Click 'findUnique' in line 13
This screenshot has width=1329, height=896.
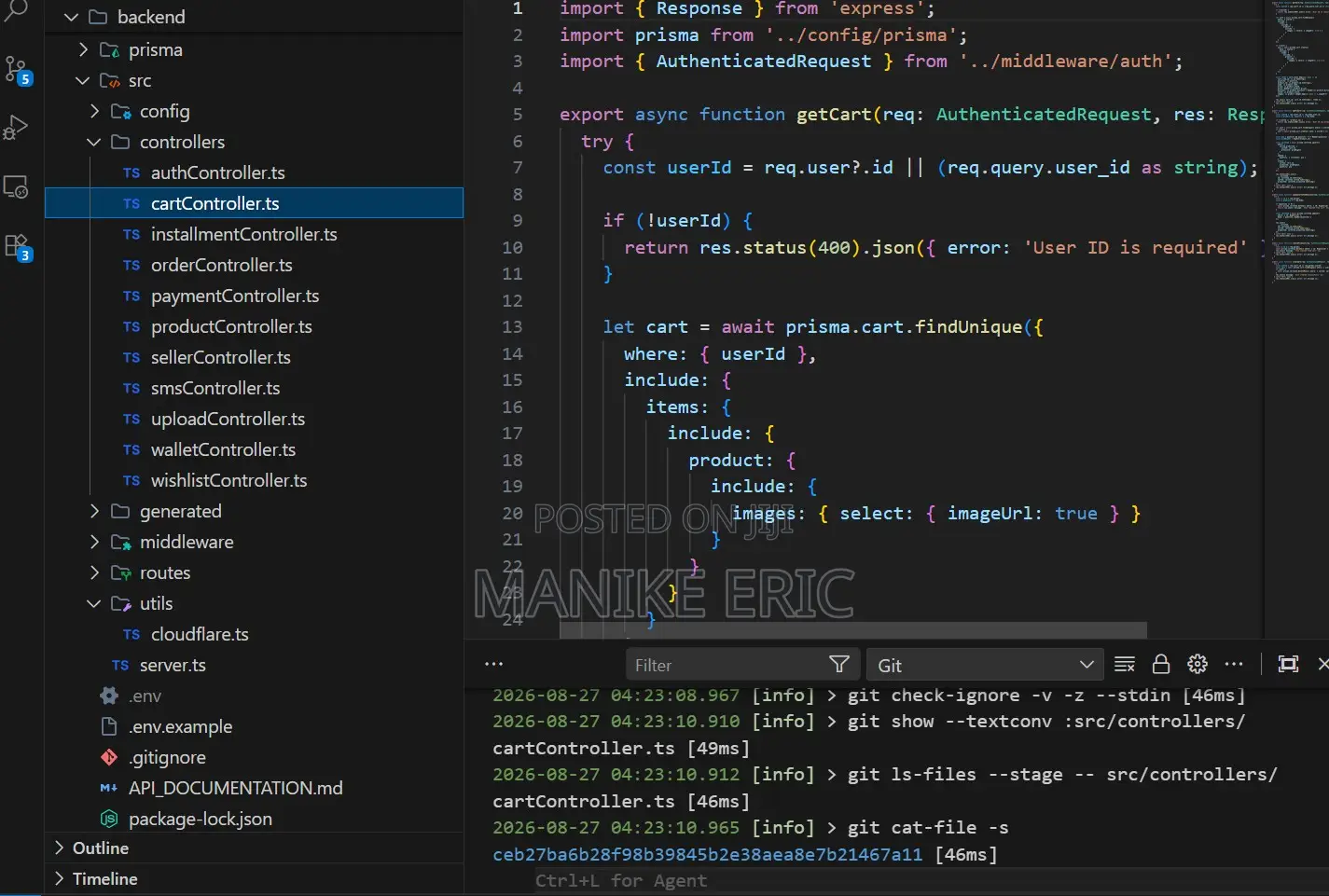(x=968, y=327)
